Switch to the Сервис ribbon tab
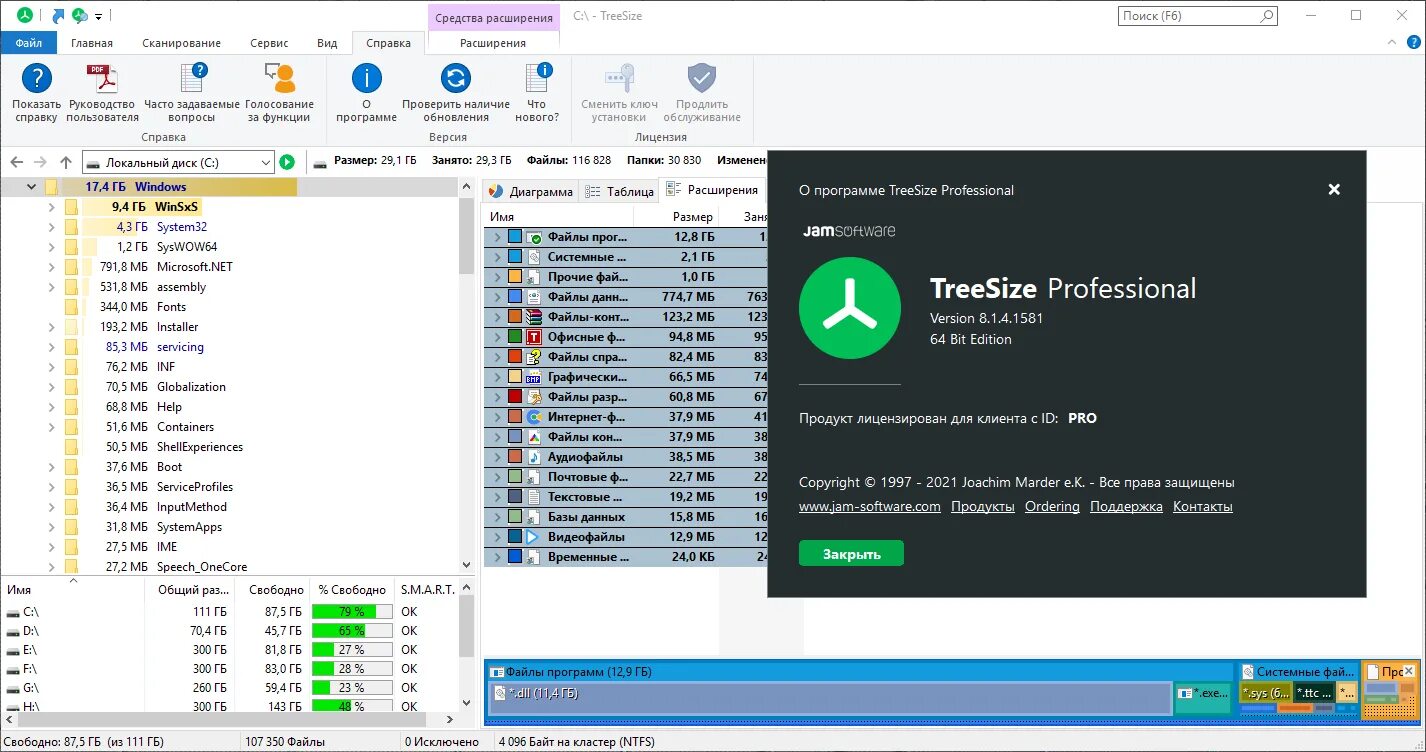Image resolution: width=1426 pixels, height=752 pixels. [x=270, y=43]
